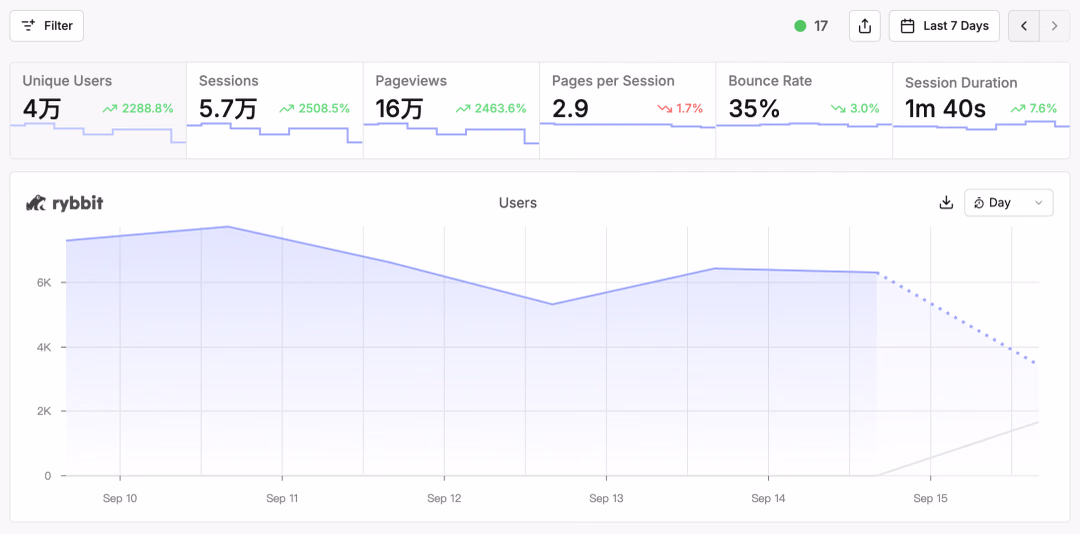Go to the next time period

click(1055, 26)
